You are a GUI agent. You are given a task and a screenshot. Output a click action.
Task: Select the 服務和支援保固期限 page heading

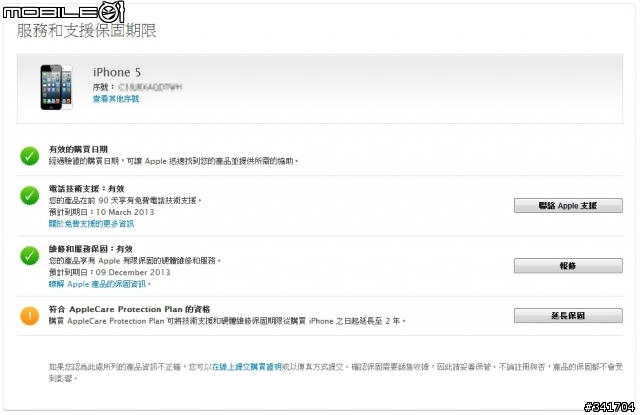coord(87,31)
